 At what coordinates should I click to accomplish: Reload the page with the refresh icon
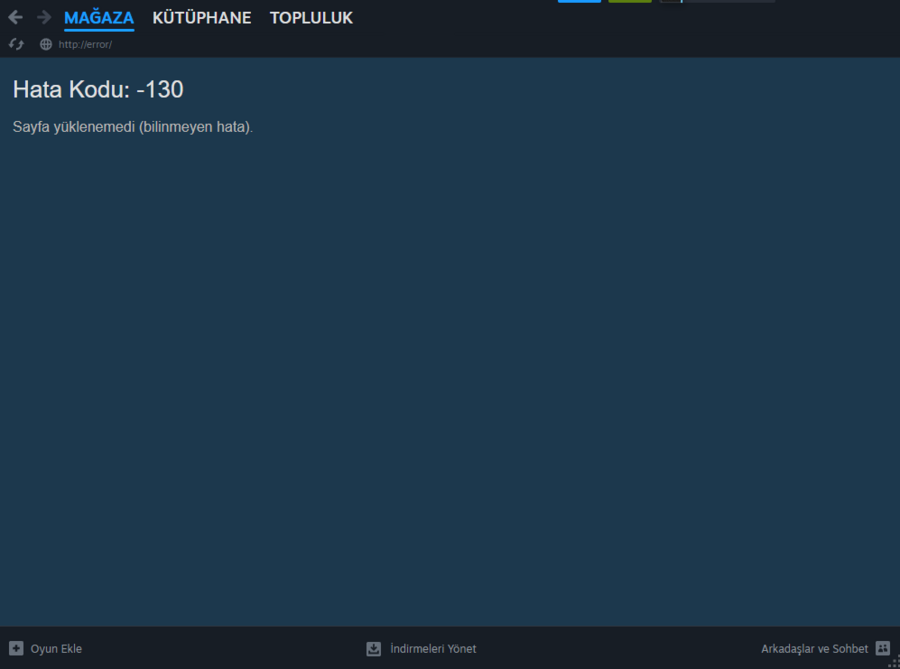[16, 44]
